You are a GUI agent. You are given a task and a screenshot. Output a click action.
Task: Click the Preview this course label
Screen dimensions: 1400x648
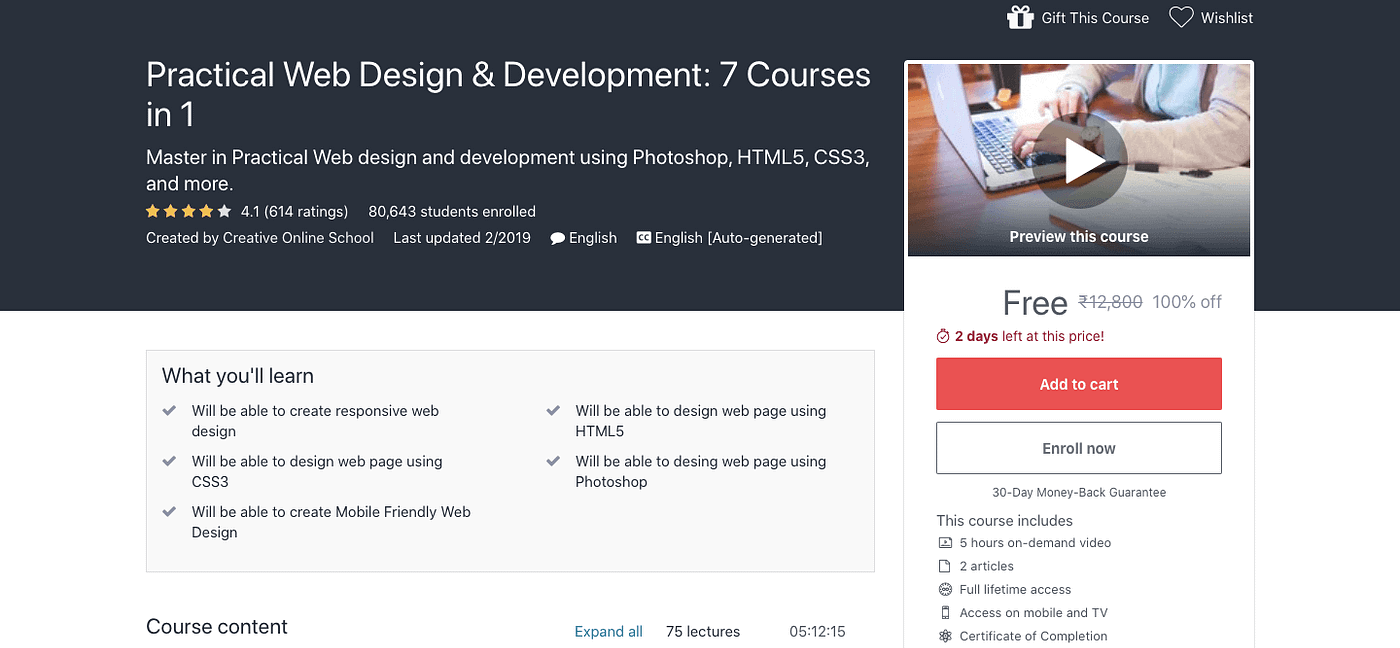coord(1079,237)
